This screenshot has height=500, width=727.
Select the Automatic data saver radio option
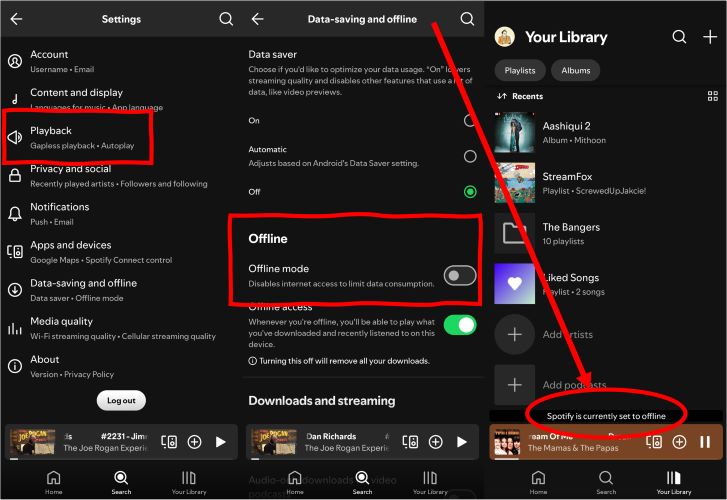(469, 156)
